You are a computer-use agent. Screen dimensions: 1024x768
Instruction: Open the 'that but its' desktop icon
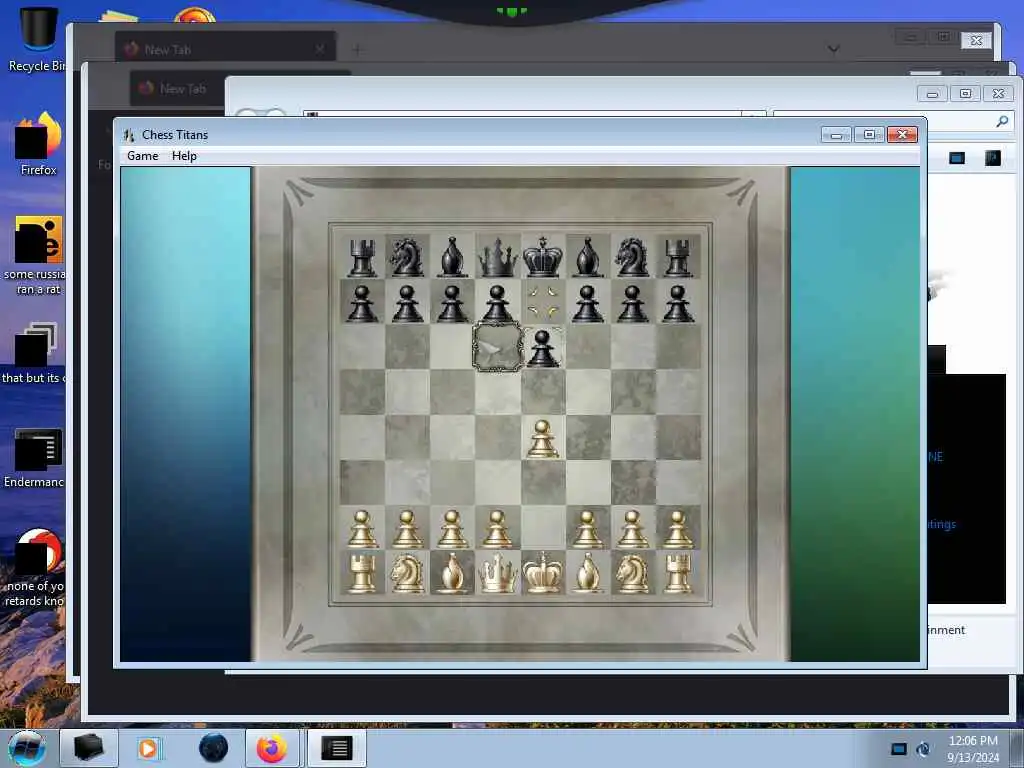pos(36,353)
